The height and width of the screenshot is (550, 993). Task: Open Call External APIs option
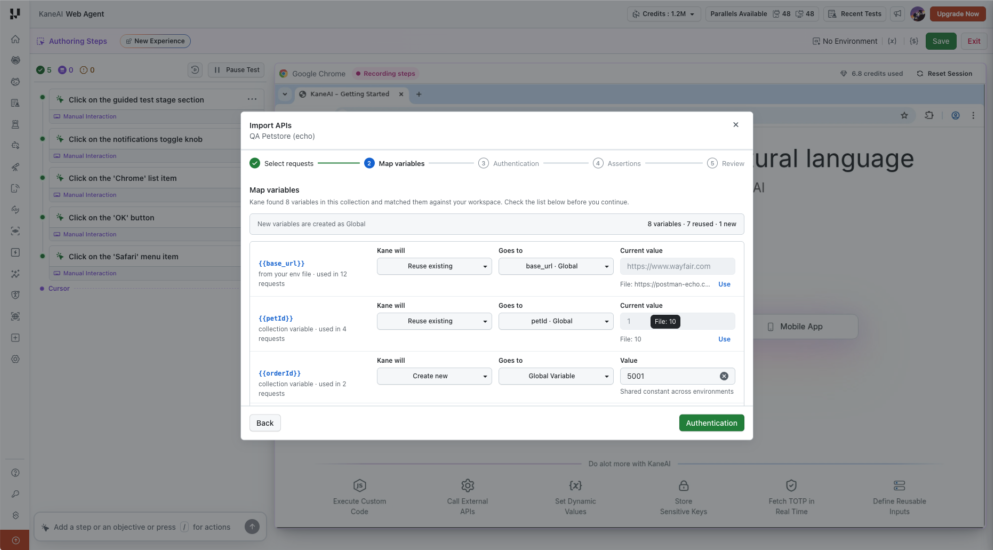(x=467, y=497)
